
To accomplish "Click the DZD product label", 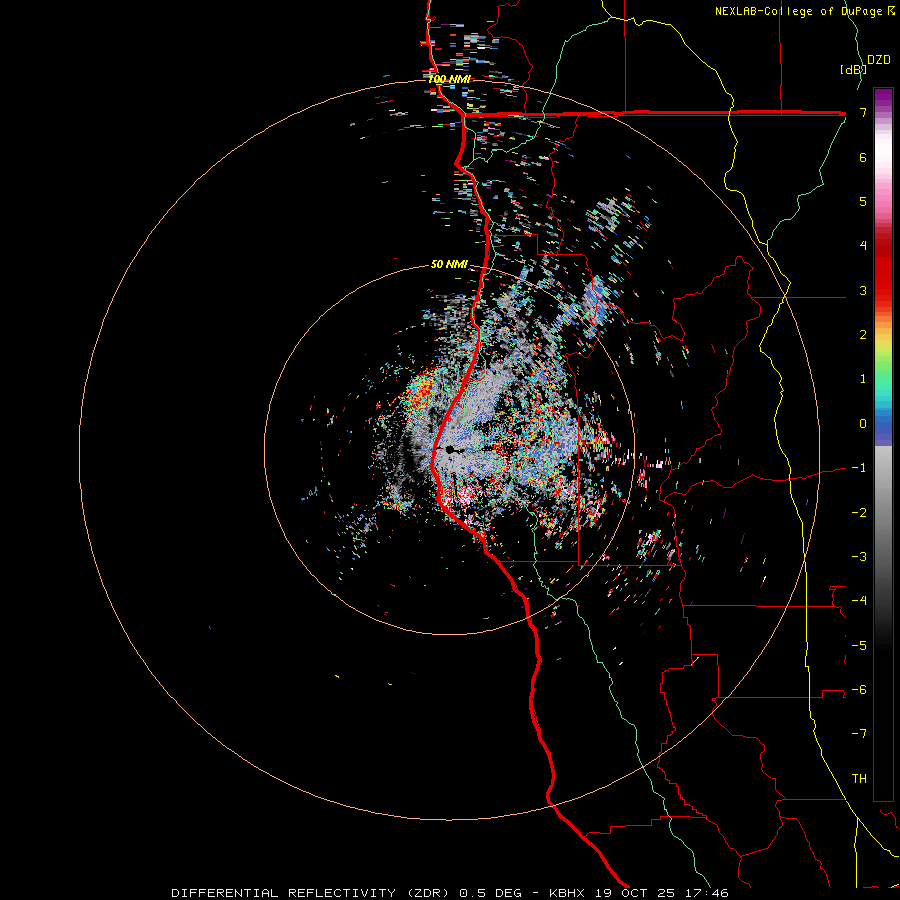I will click(879, 60).
